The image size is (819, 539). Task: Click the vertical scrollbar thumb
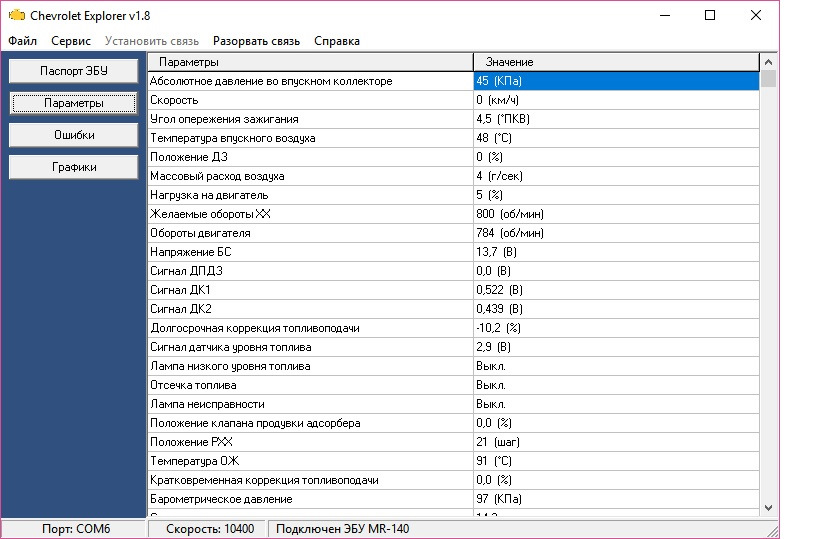point(768,79)
